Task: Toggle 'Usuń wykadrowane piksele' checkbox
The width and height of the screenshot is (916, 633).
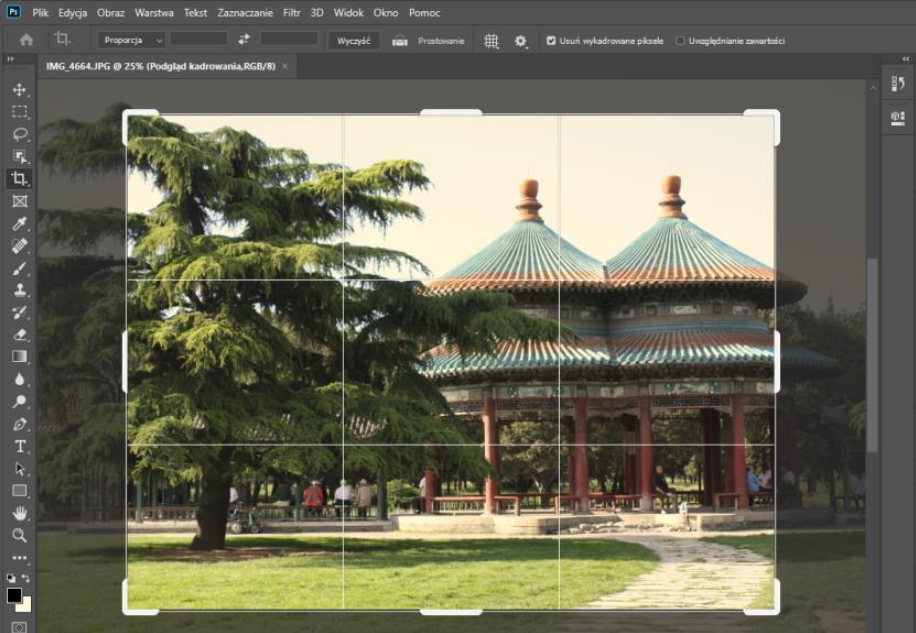Action: click(551, 41)
